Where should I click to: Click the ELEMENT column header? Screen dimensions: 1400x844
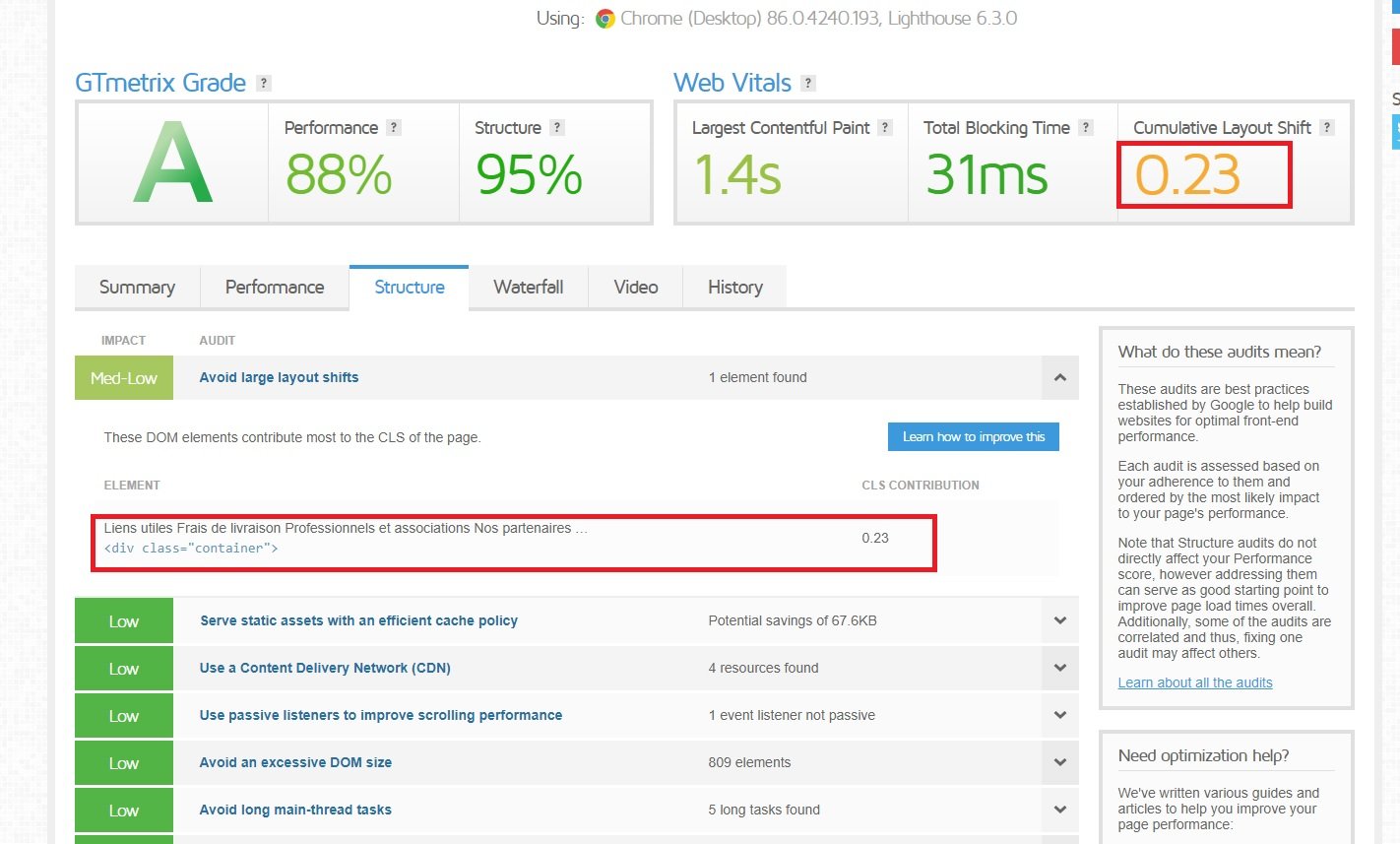pos(132,486)
